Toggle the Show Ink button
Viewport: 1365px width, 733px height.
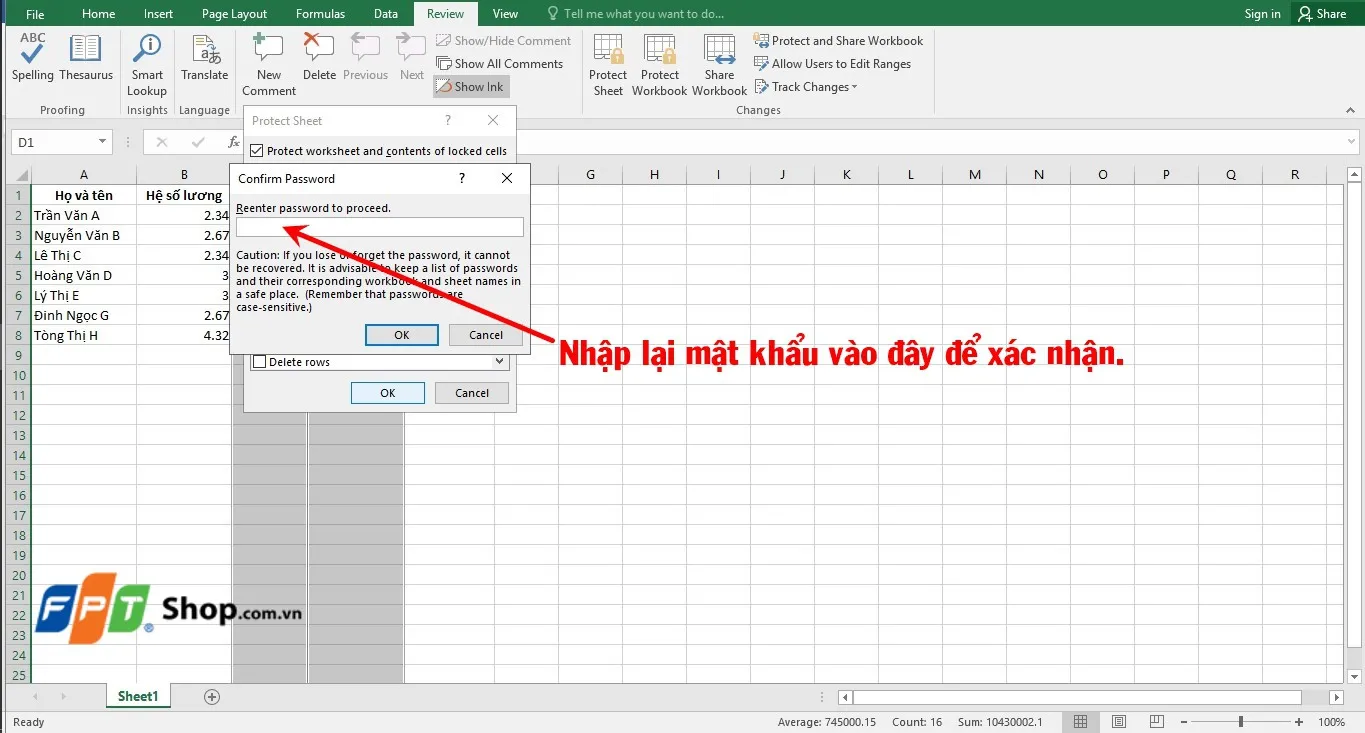click(471, 87)
